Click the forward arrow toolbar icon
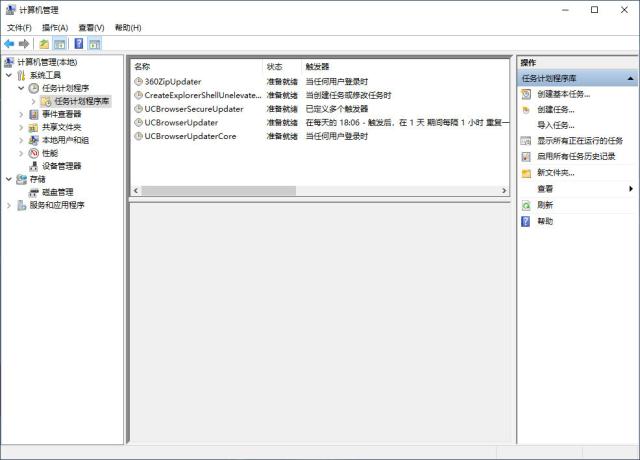The image size is (640, 460). [24, 44]
